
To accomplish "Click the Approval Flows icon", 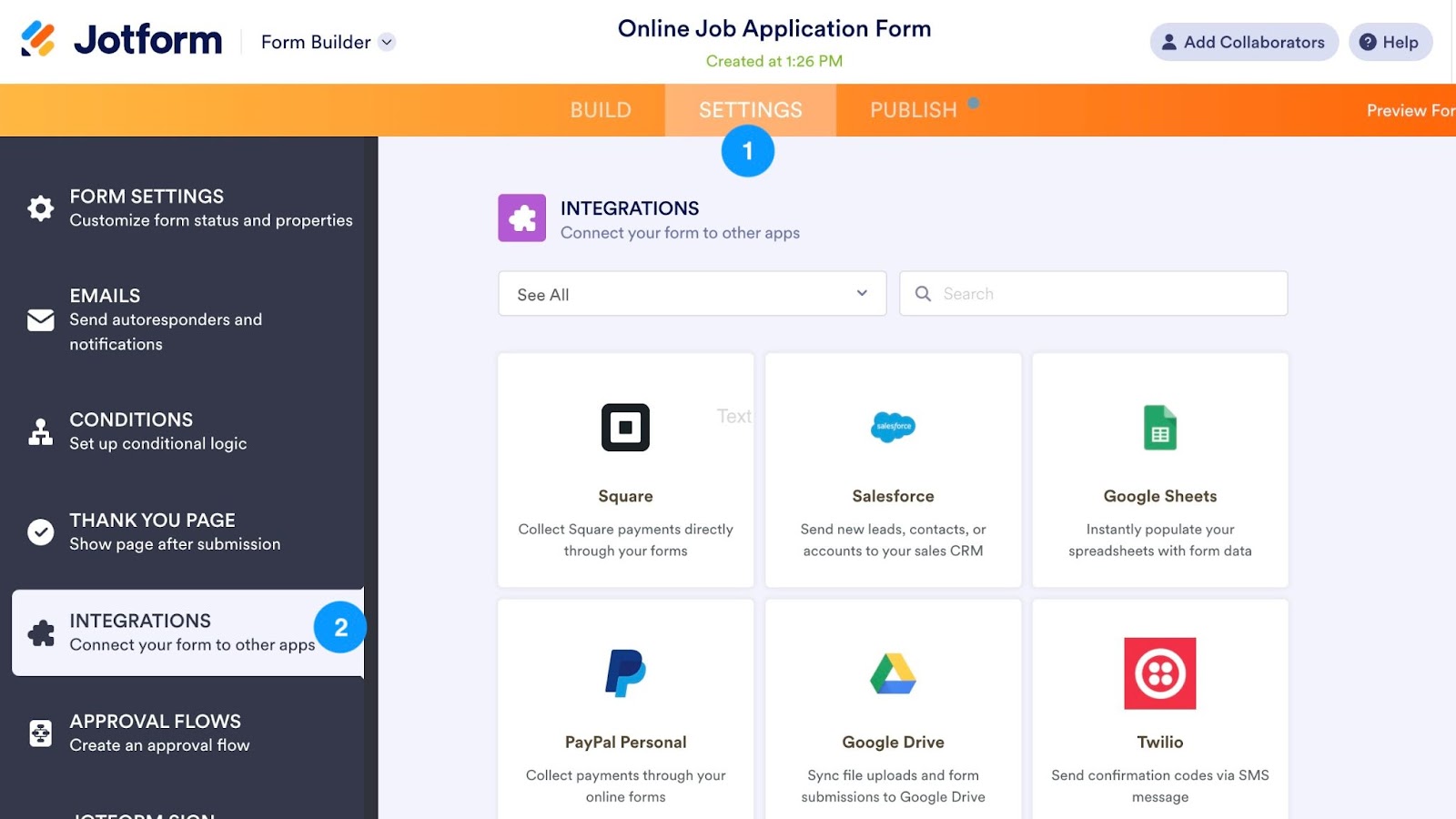I will [x=41, y=733].
